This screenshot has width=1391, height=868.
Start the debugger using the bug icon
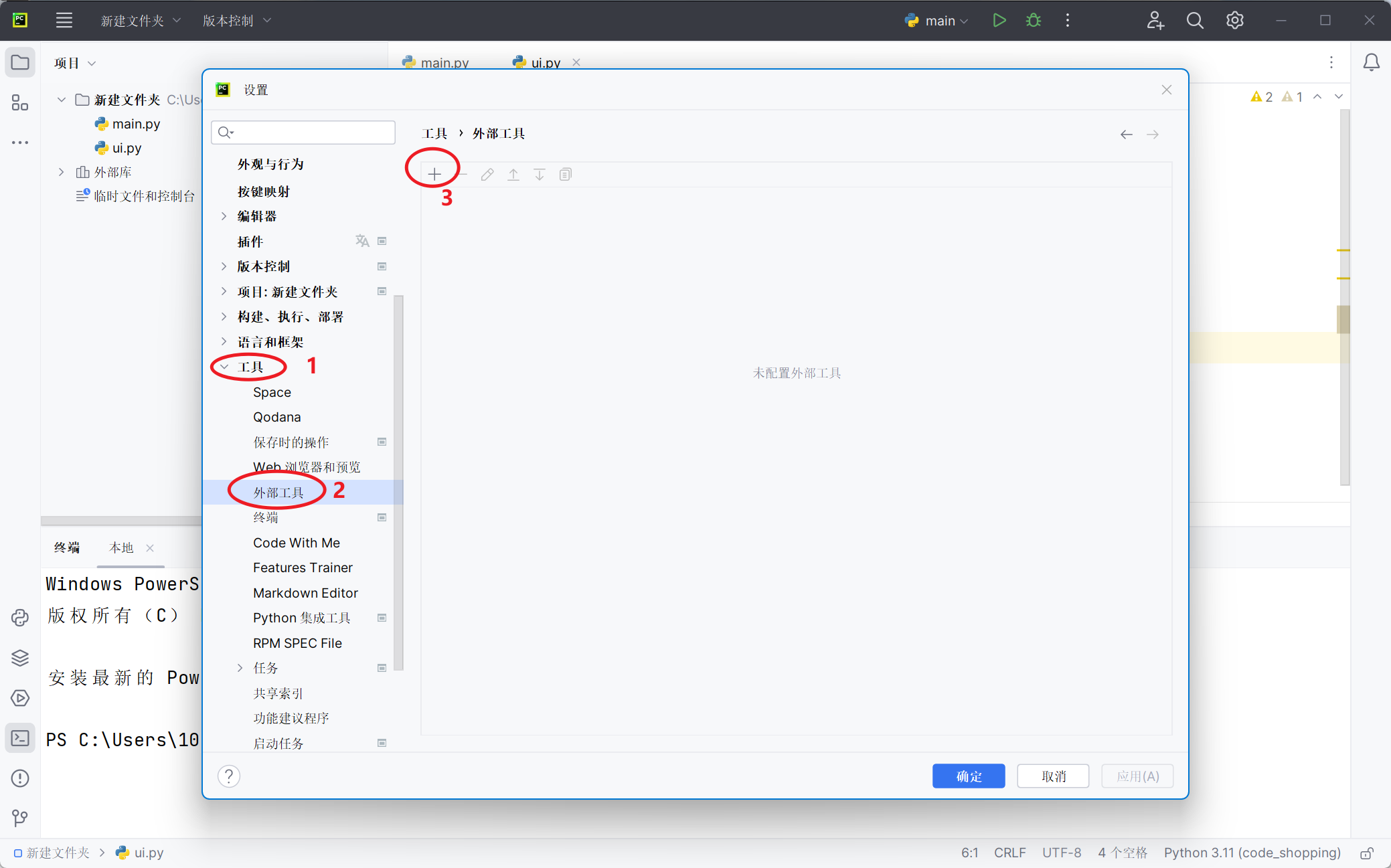[x=1032, y=20]
